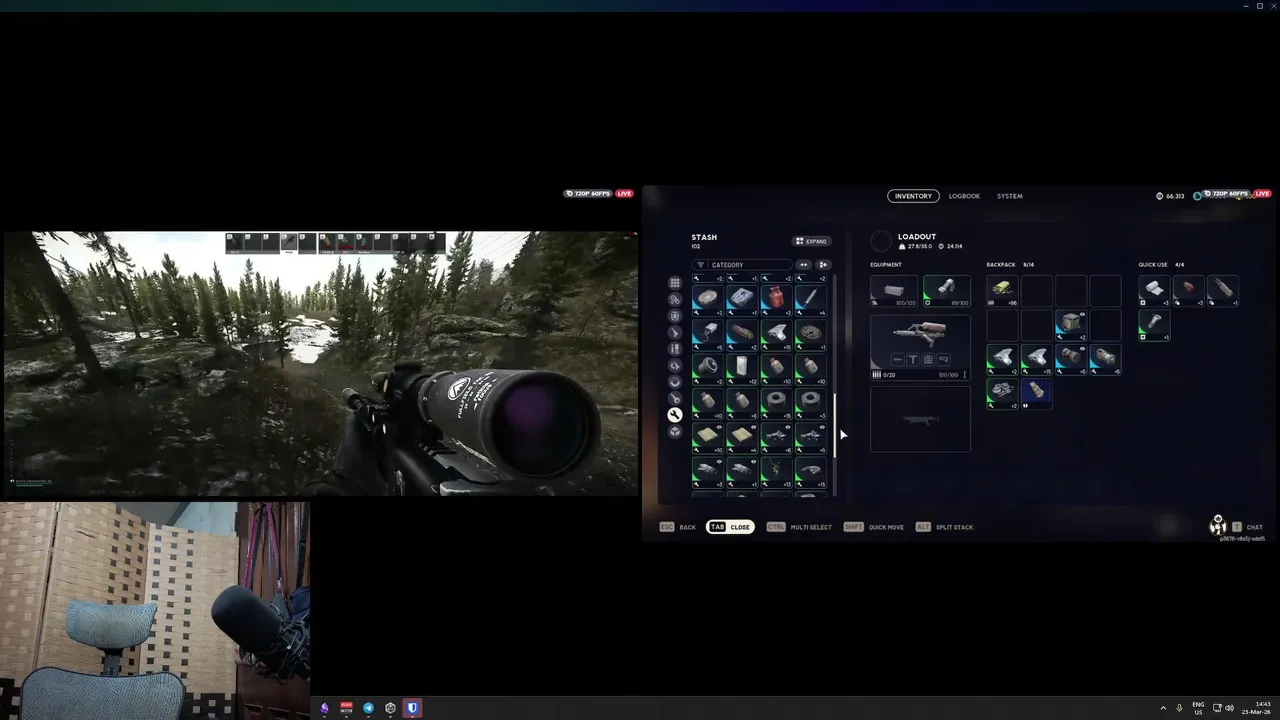Select the backpack equipment slot showing 100/100

pyautogui.click(x=894, y=290)
